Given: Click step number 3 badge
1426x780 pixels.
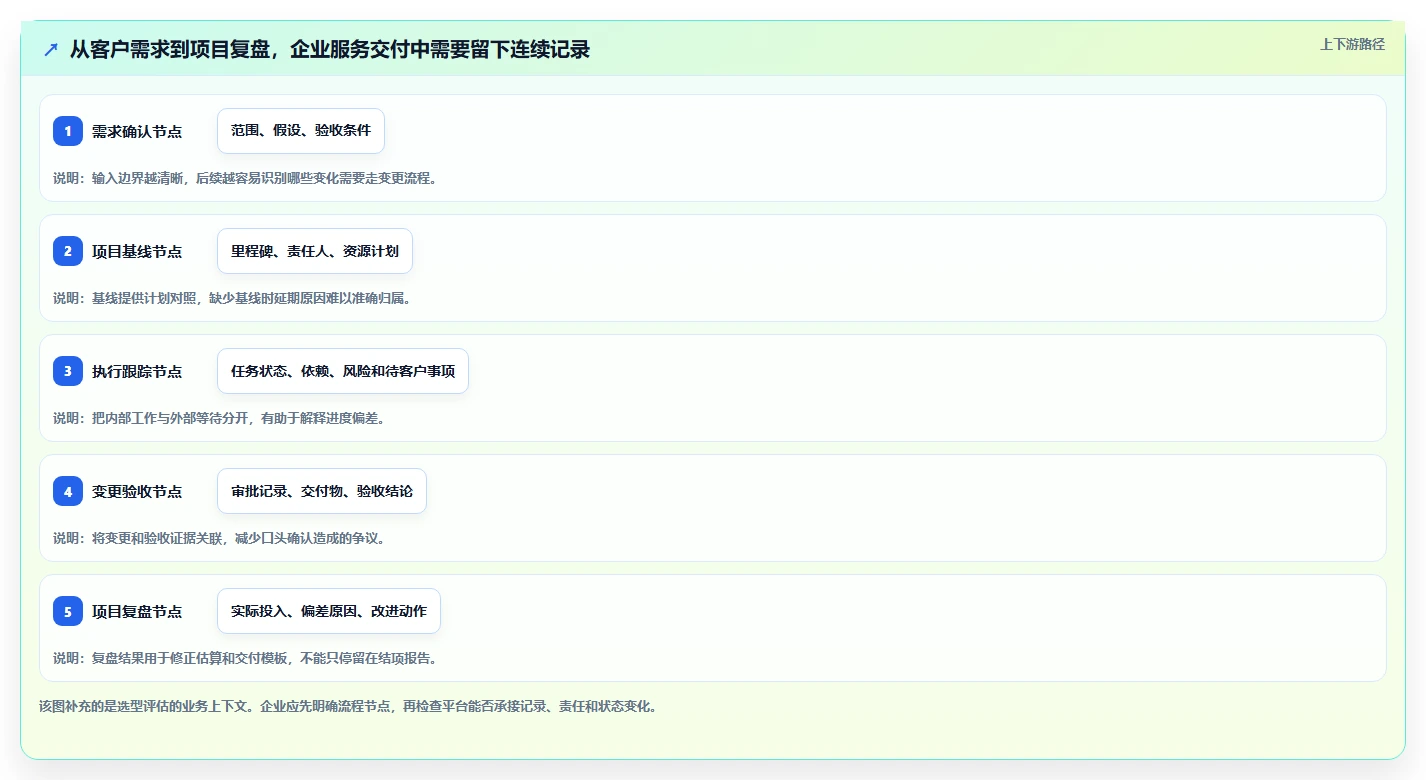Looking at the screenshot, I should [68, 371].
